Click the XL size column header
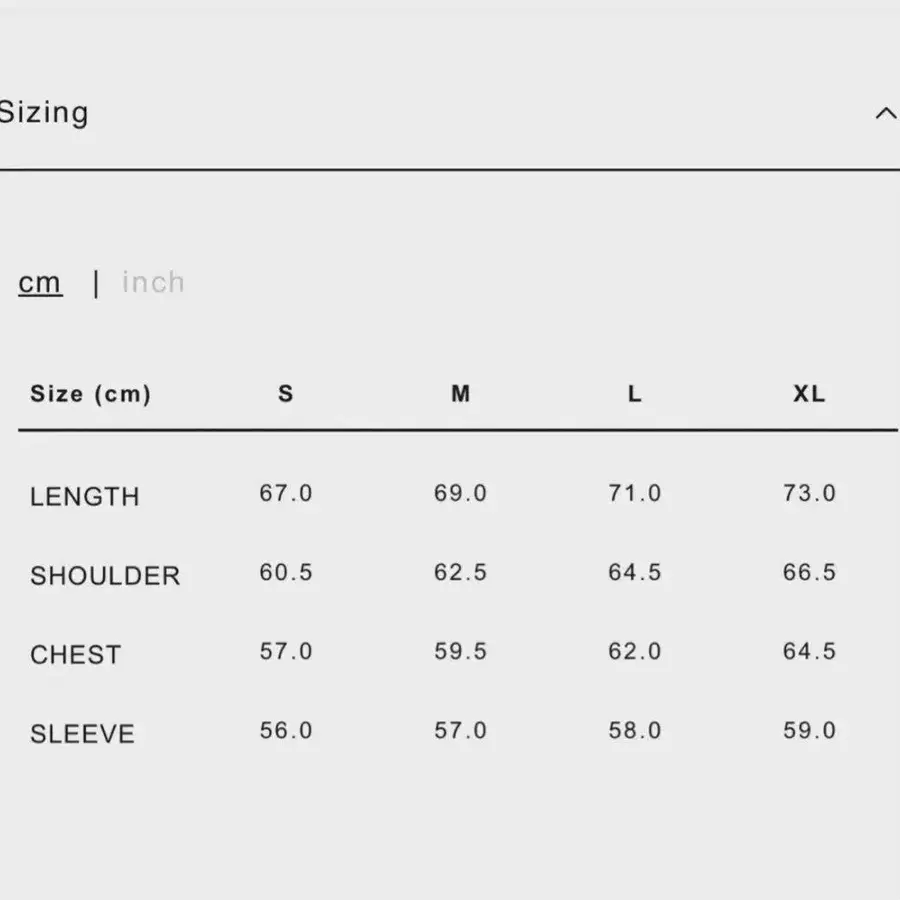 point(809,394)
